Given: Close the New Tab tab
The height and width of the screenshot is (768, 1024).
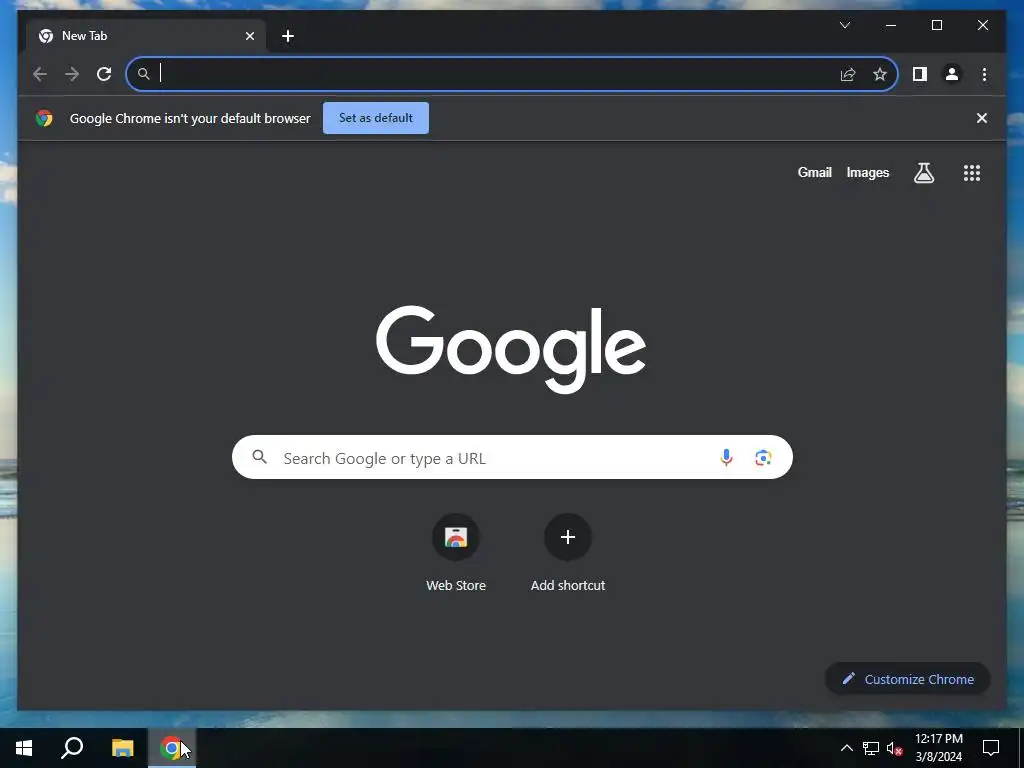Looking at the screenshot, I should 249,36.
